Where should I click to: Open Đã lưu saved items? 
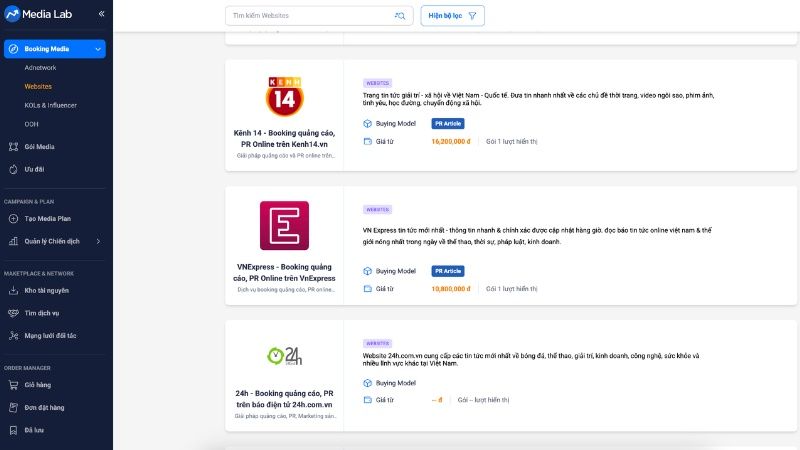point(34,430)
